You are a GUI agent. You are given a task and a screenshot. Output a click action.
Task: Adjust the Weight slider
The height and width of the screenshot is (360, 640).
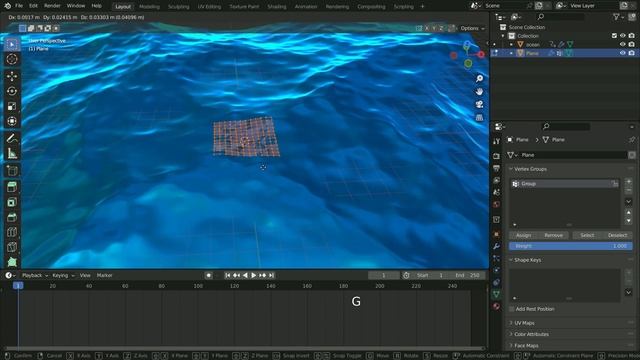[571, 246]
